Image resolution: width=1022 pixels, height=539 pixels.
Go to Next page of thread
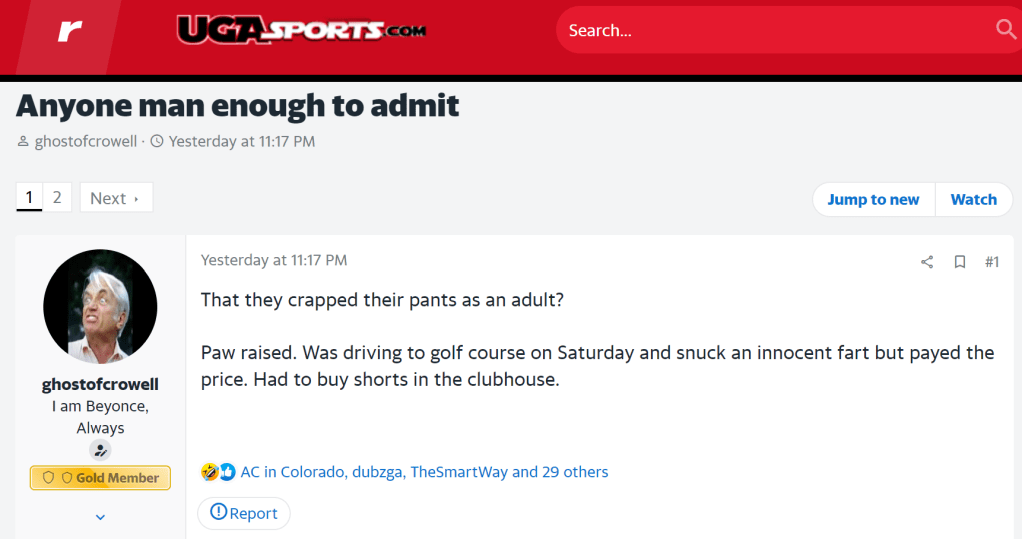[x=115, y=198]
